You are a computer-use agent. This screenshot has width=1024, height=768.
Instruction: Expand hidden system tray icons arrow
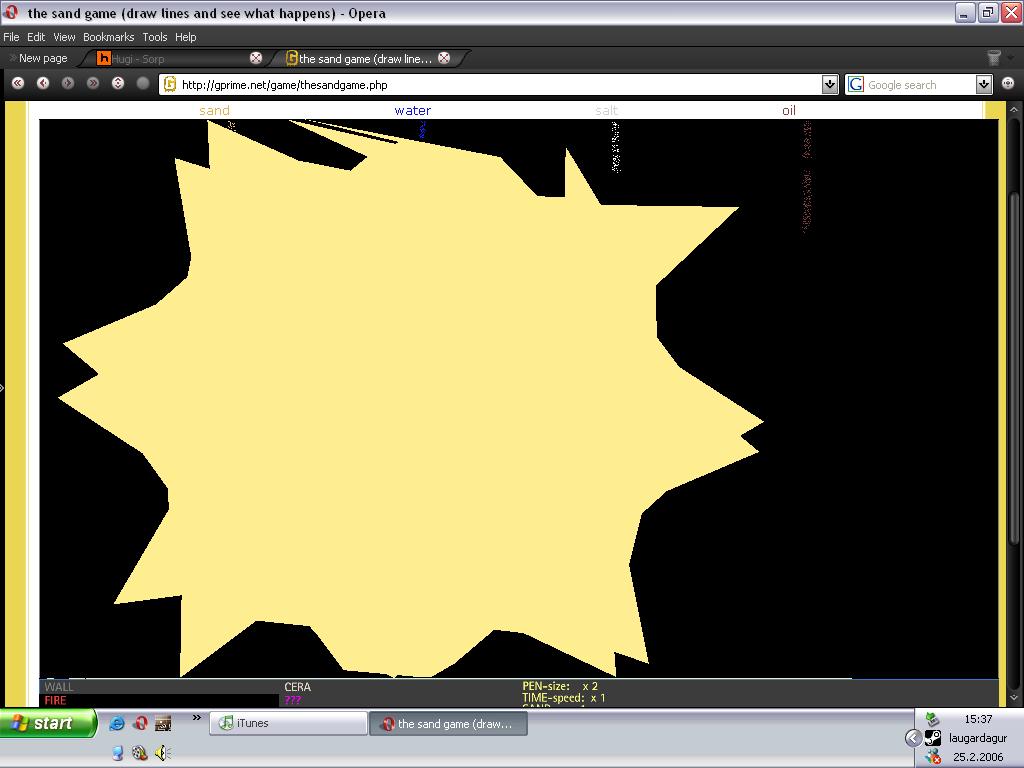[913, 738]
